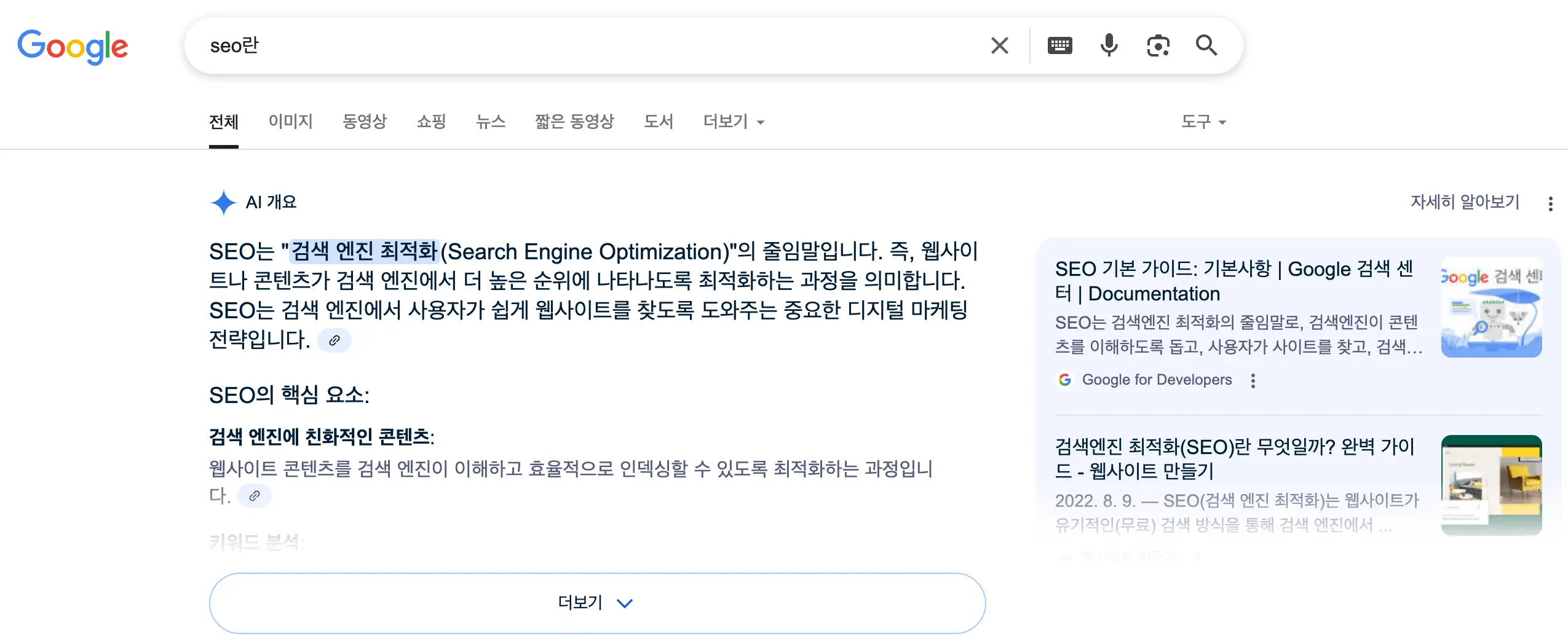Switch to the 짧은 동영상 tab
The width and height of the screenshot is (1568, 639).
(x=574, y=122)
